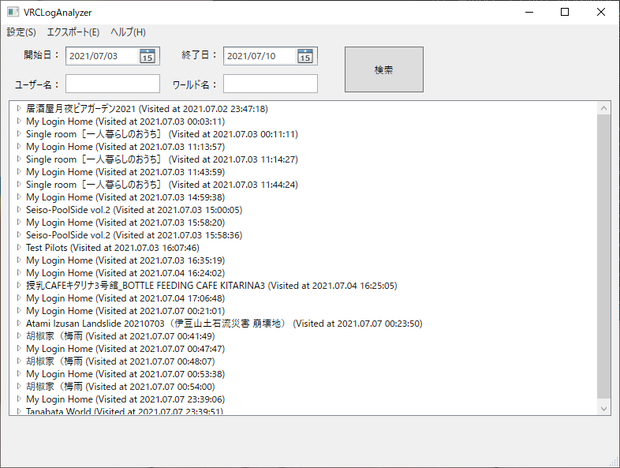Expand the 居酒屋月夜ビアガーデン2021 entry
The height and width of the screenshot is (468, 620).
click(x=19, y=108)
